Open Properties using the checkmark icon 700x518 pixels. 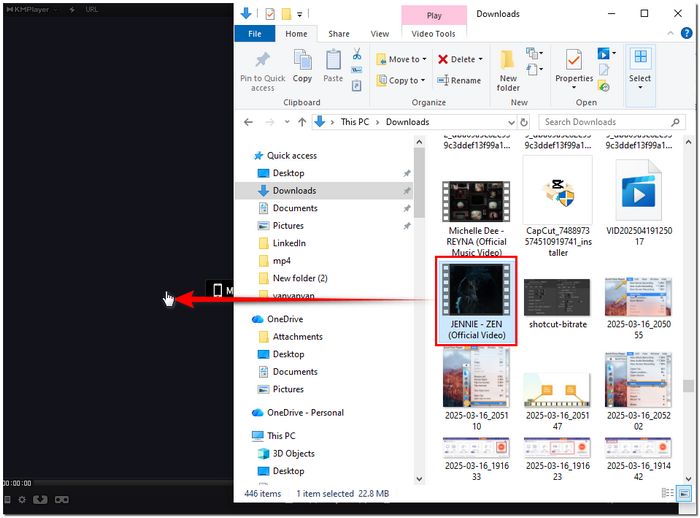(574, 66)
